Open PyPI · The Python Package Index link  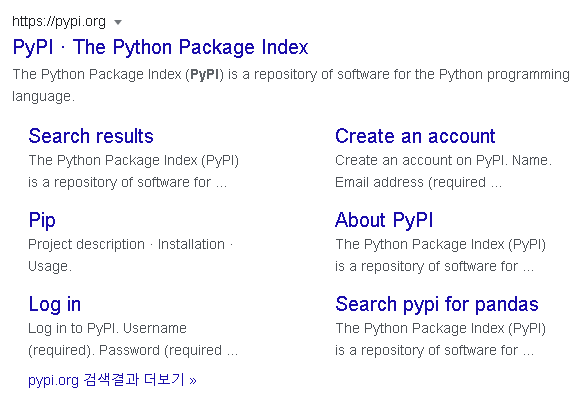coord(160,47)
